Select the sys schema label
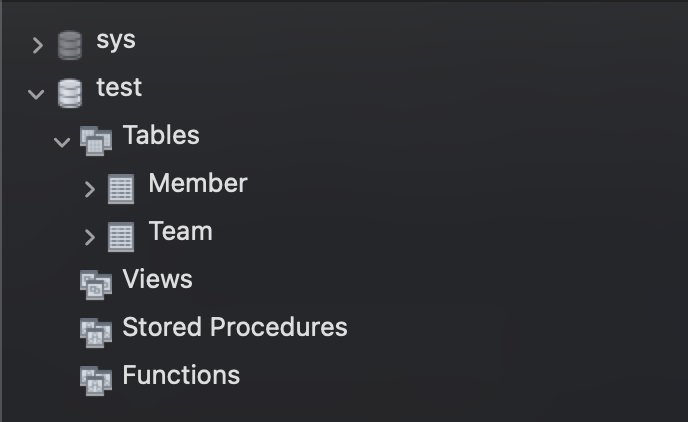Image resolution: width=688 pixels, height=422 pixels. [116, 41]
